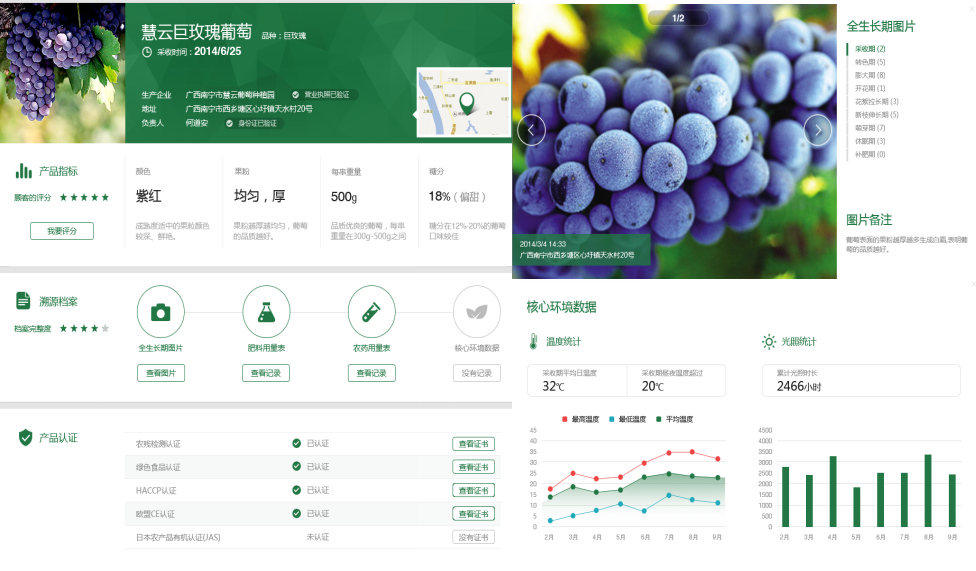976x571 pixels.
Task: Click the 产品认证 shield icon
Action: 26,437
